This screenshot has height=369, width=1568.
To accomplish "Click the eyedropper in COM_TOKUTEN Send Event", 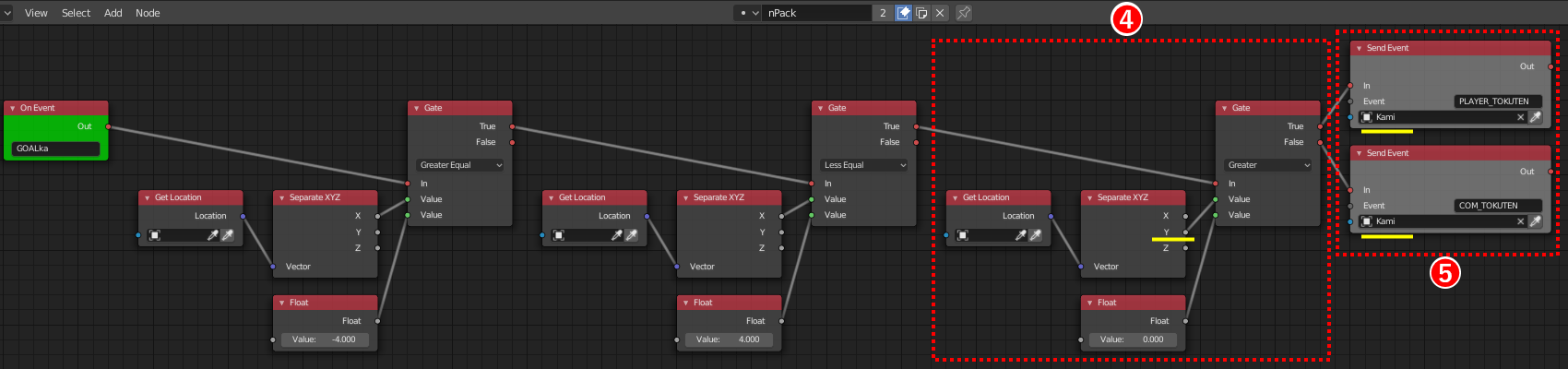I will 1536,221.
